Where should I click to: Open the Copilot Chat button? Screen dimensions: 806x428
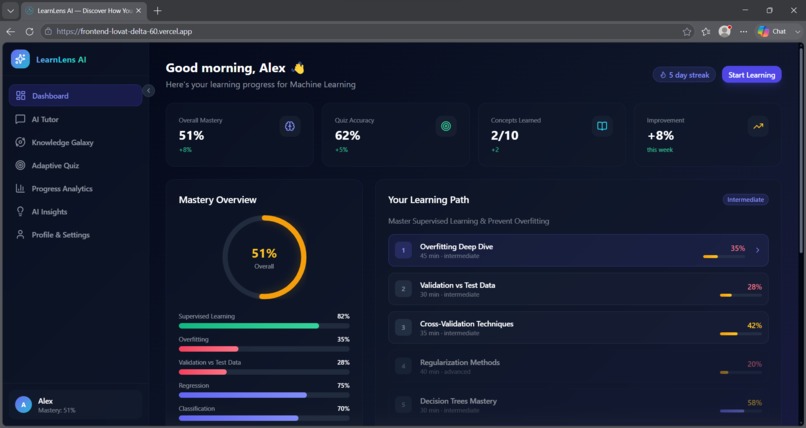coord(772,31)
